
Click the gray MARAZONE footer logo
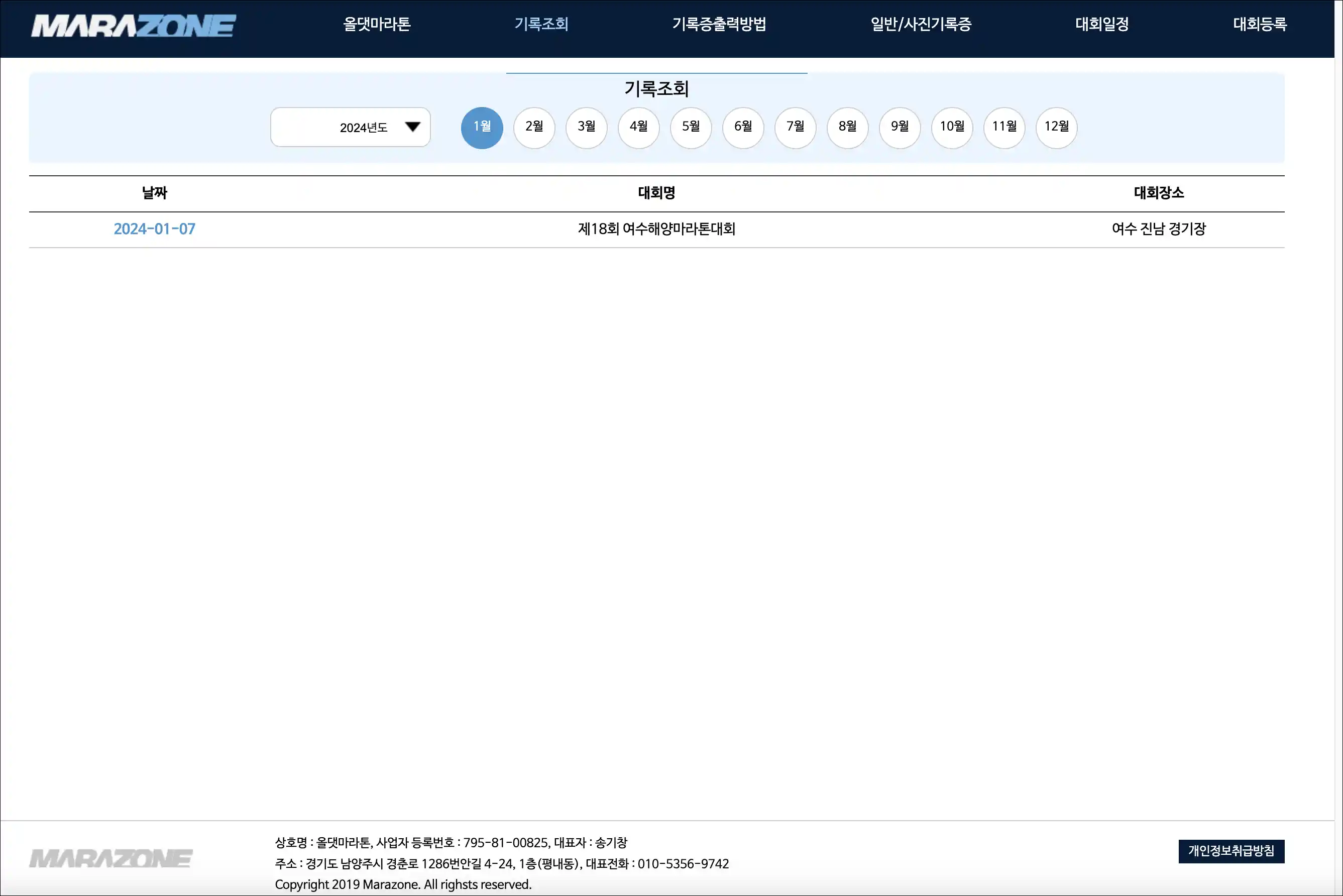coord(111,858)
